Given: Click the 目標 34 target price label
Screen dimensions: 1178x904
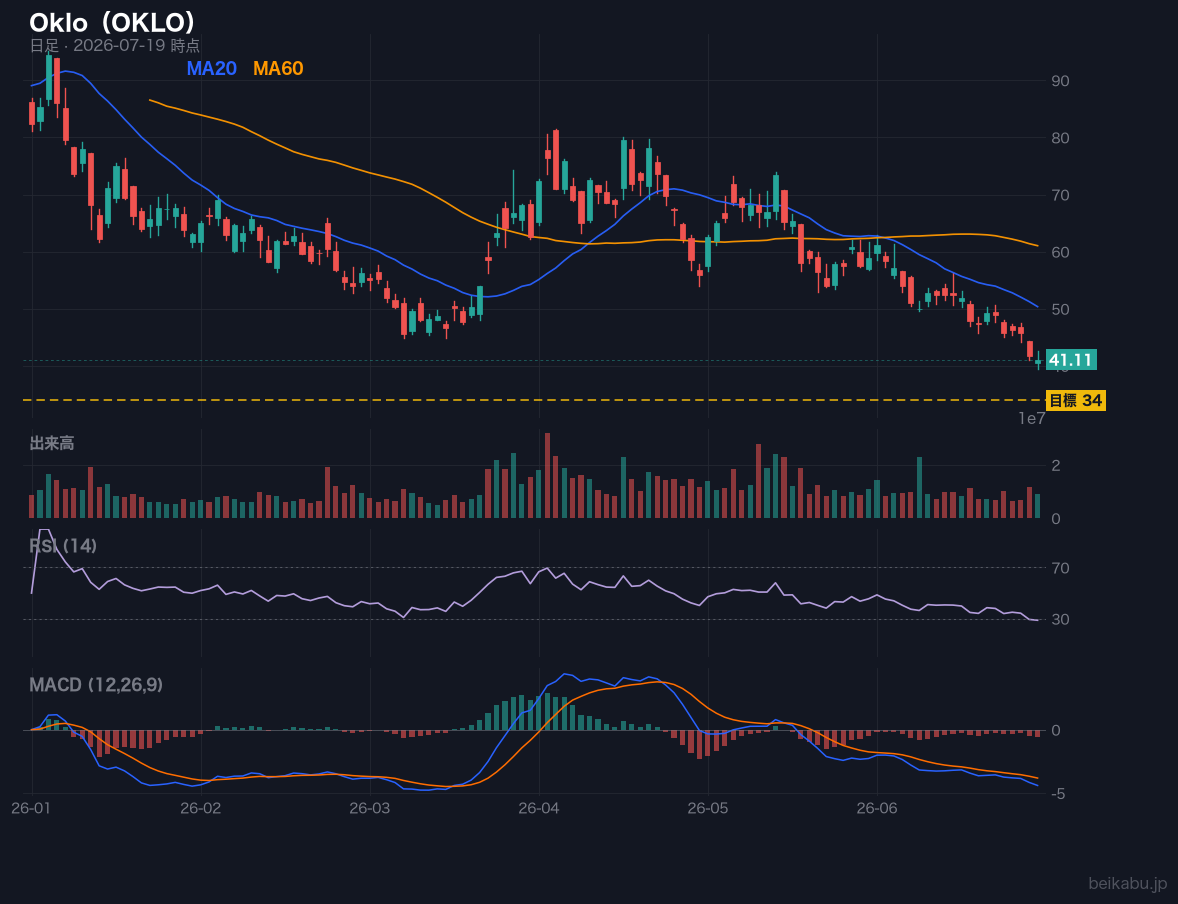Looking at the screenshot, I should pyautogui.click(x=1075, y=401).
